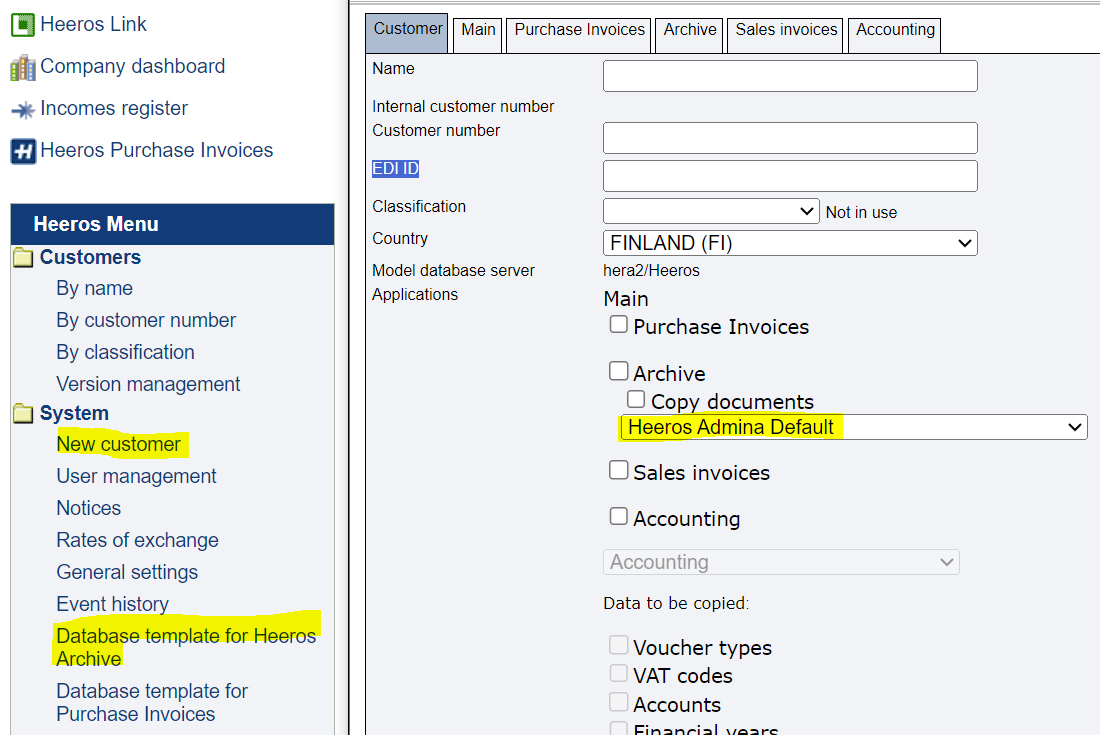This screenshot has height=735, width=1100.
Task: Expand the Customers menu section
Action: click(90, 257)
